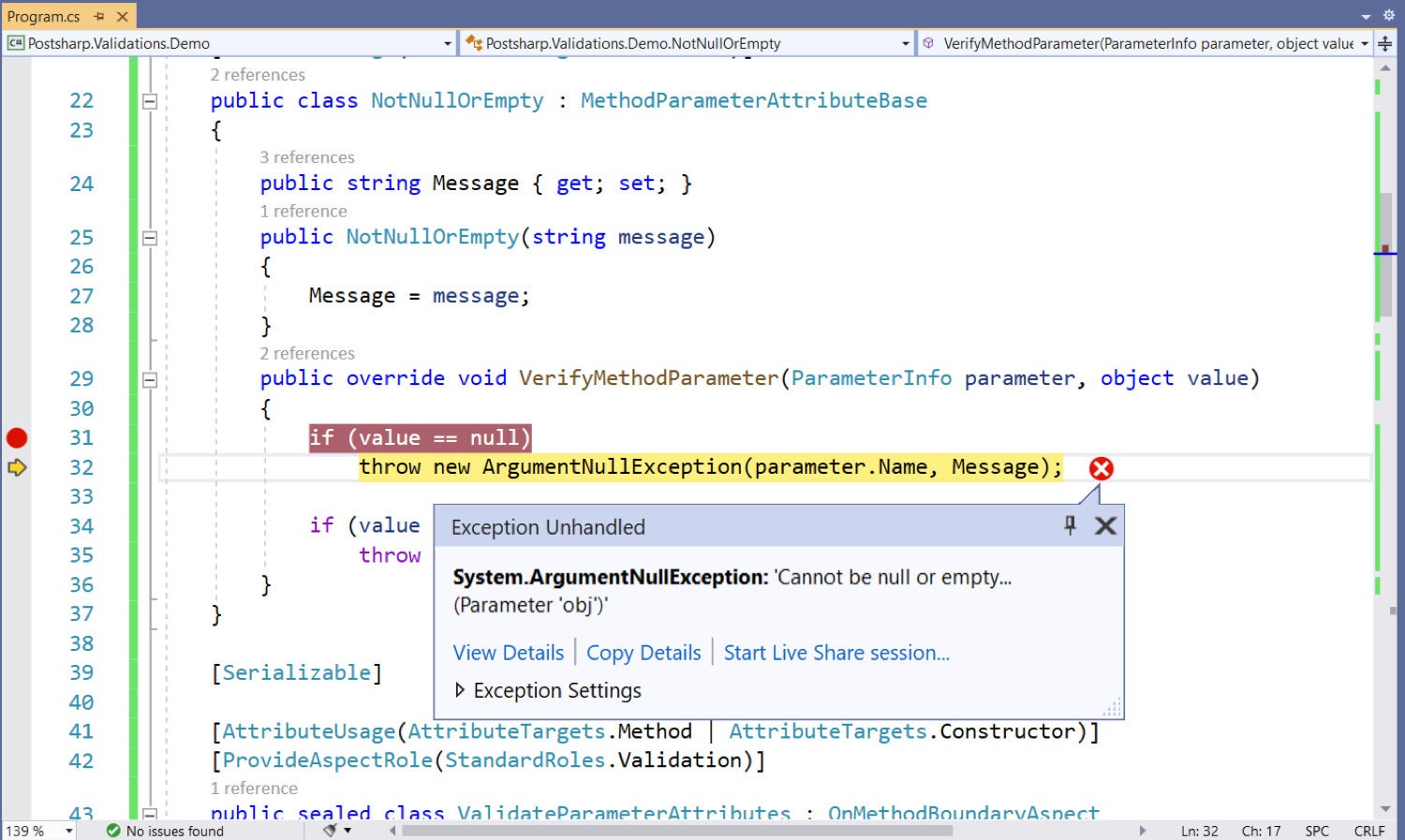This screenshot has height=840, width=1405.
Task: Click the highlighted 'if (value == null)' statement
Action: point(421,438)
